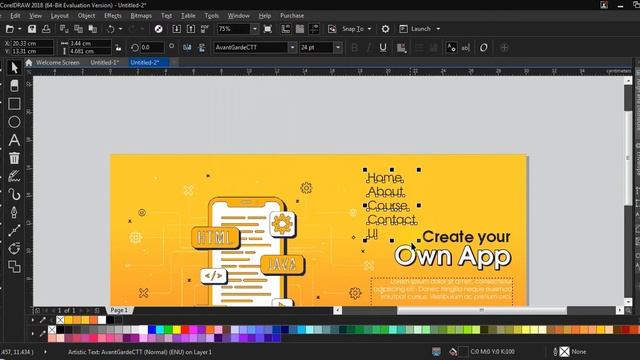Open the zoom level 75% dropdown

[255, 29]
